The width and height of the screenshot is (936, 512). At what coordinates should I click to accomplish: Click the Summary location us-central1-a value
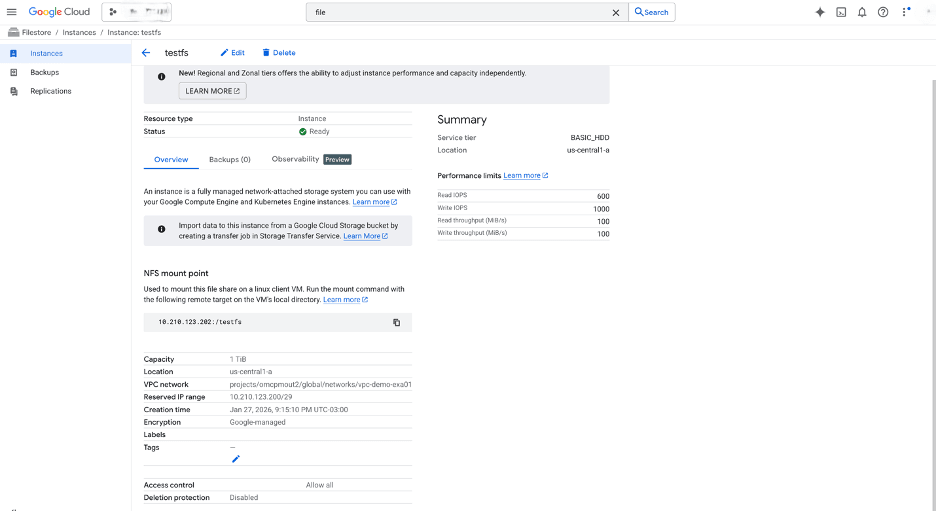tap(588, 150)
